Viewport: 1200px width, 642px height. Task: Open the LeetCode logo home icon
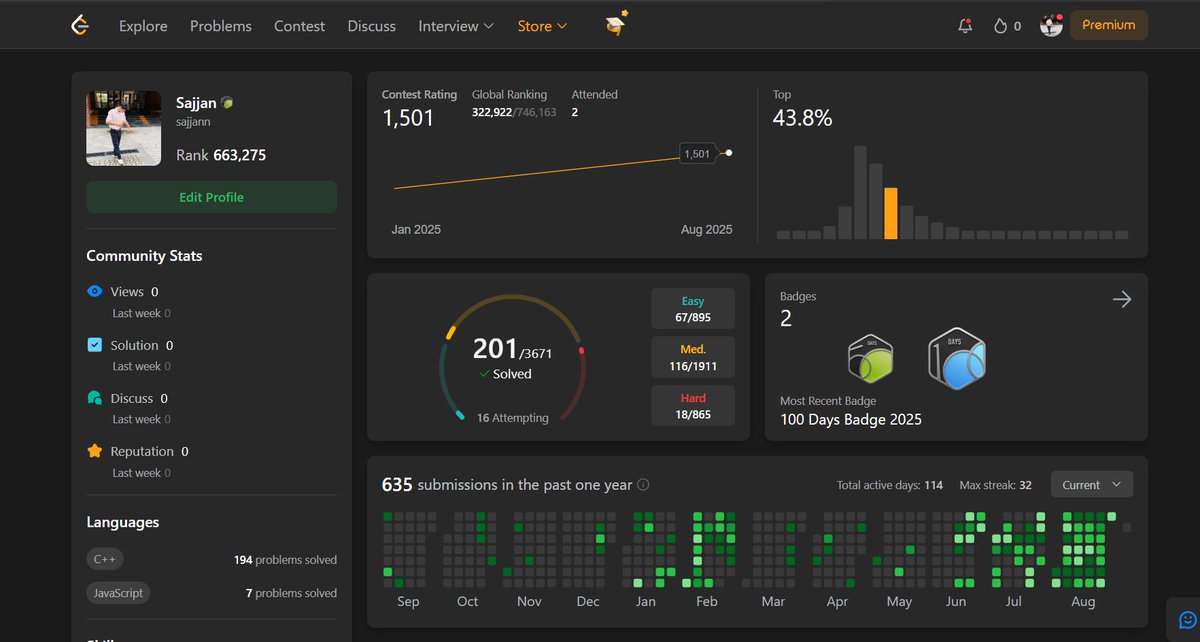coord(81,25)
